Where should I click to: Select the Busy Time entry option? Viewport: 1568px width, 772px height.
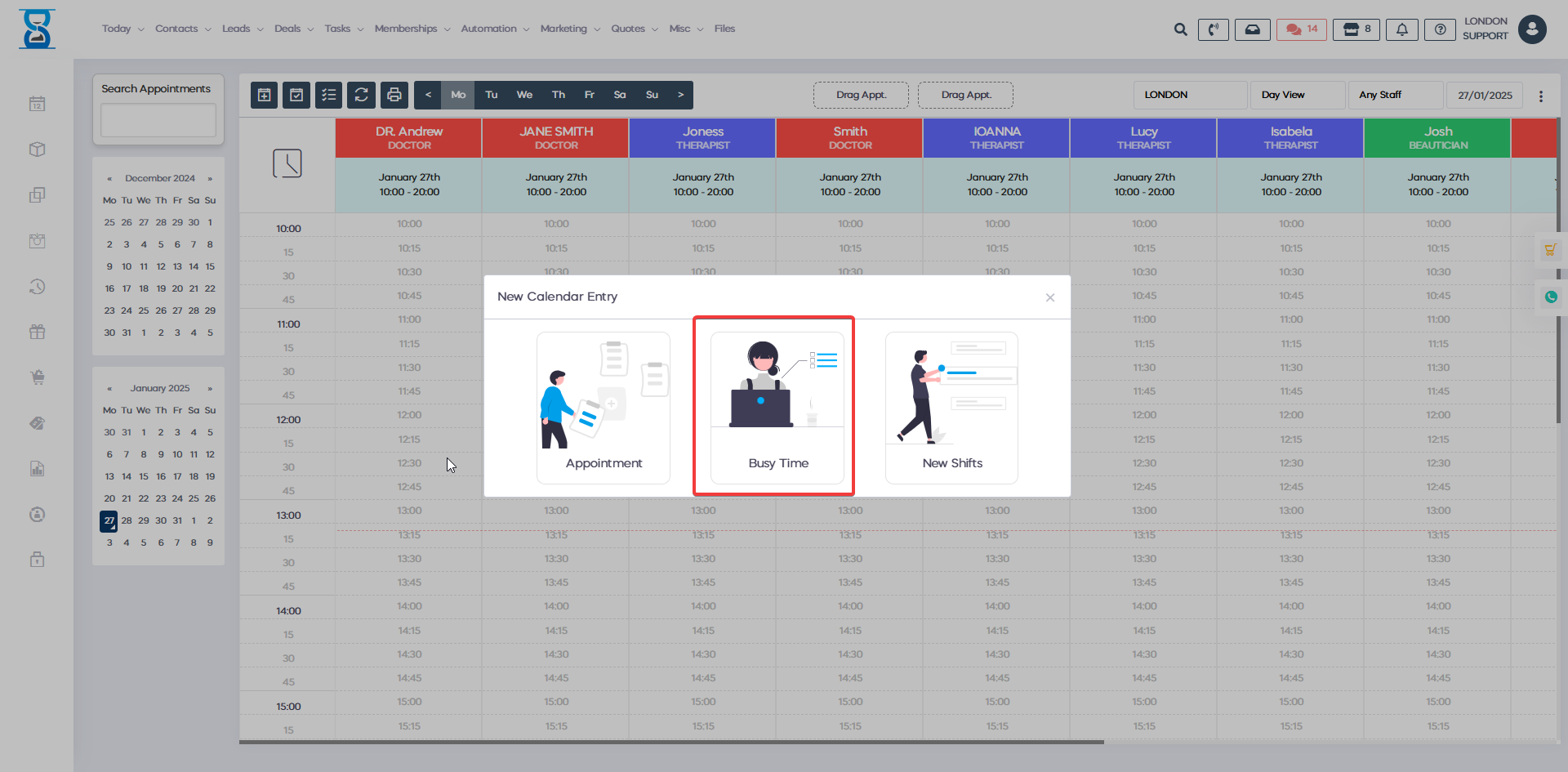(x=777, y=407)
